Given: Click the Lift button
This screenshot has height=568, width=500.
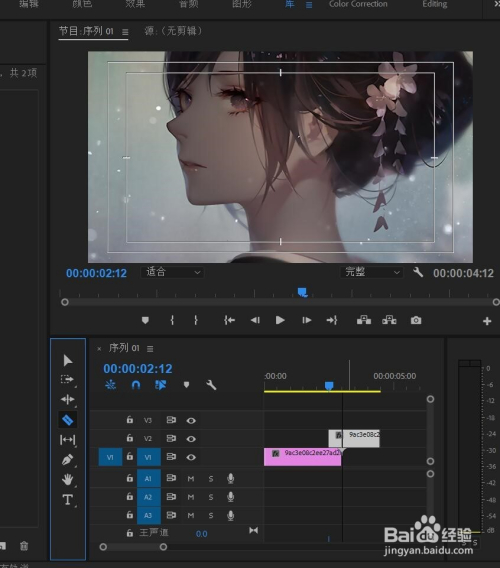Looking at the screenshot, I should pyautogui.click(x=364, y=320).
